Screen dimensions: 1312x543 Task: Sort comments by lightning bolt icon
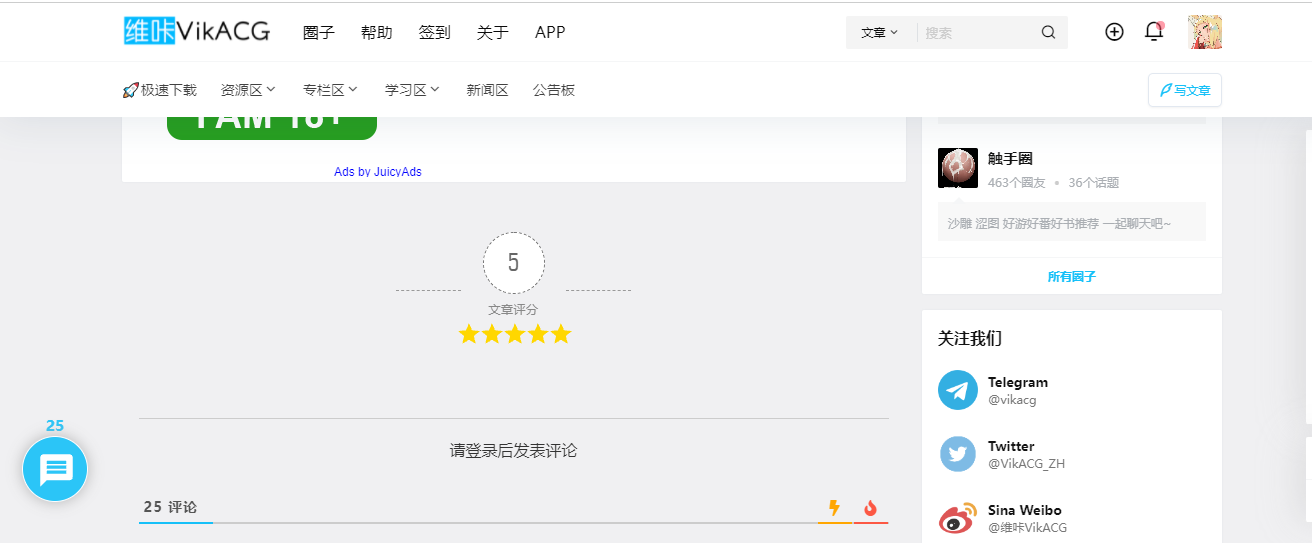tap(834, 508)
